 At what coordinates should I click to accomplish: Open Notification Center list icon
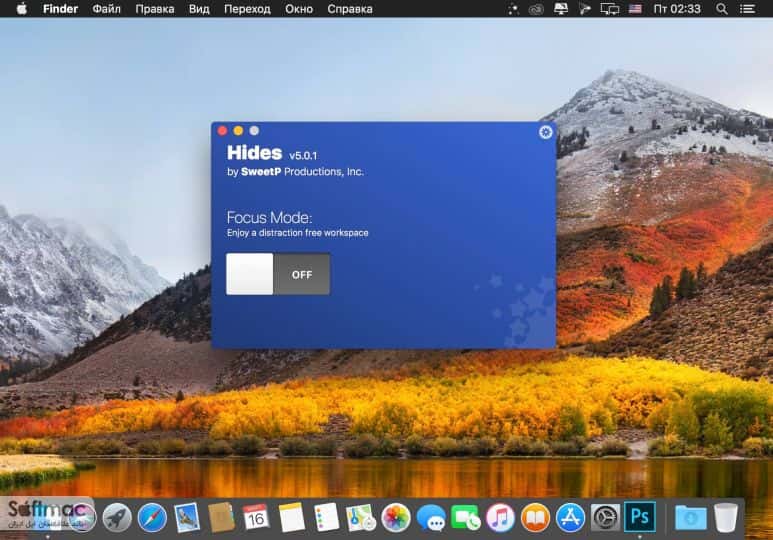(747, 9)
